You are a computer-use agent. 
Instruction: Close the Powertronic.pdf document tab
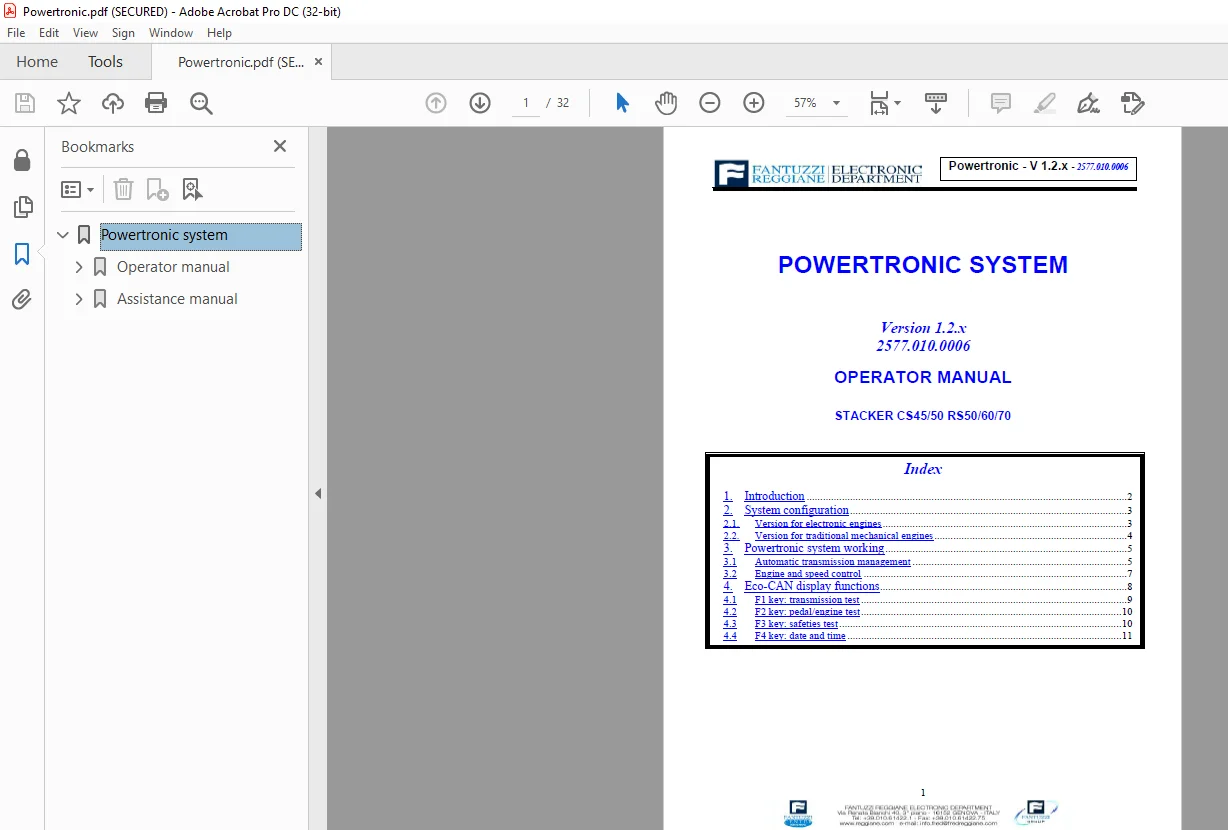pos(318,62)
